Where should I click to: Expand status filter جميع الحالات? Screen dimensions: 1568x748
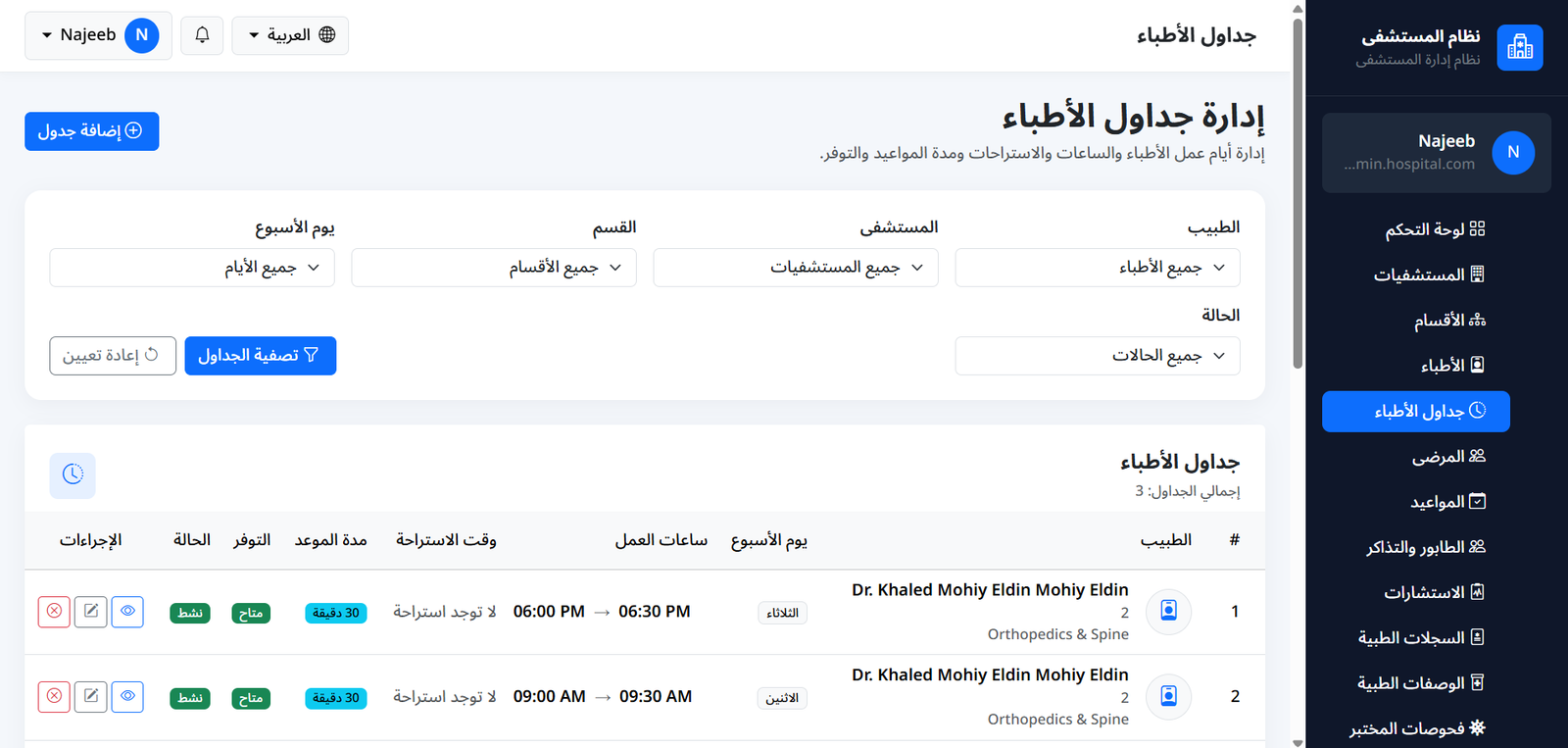(x=1098, y=356)
